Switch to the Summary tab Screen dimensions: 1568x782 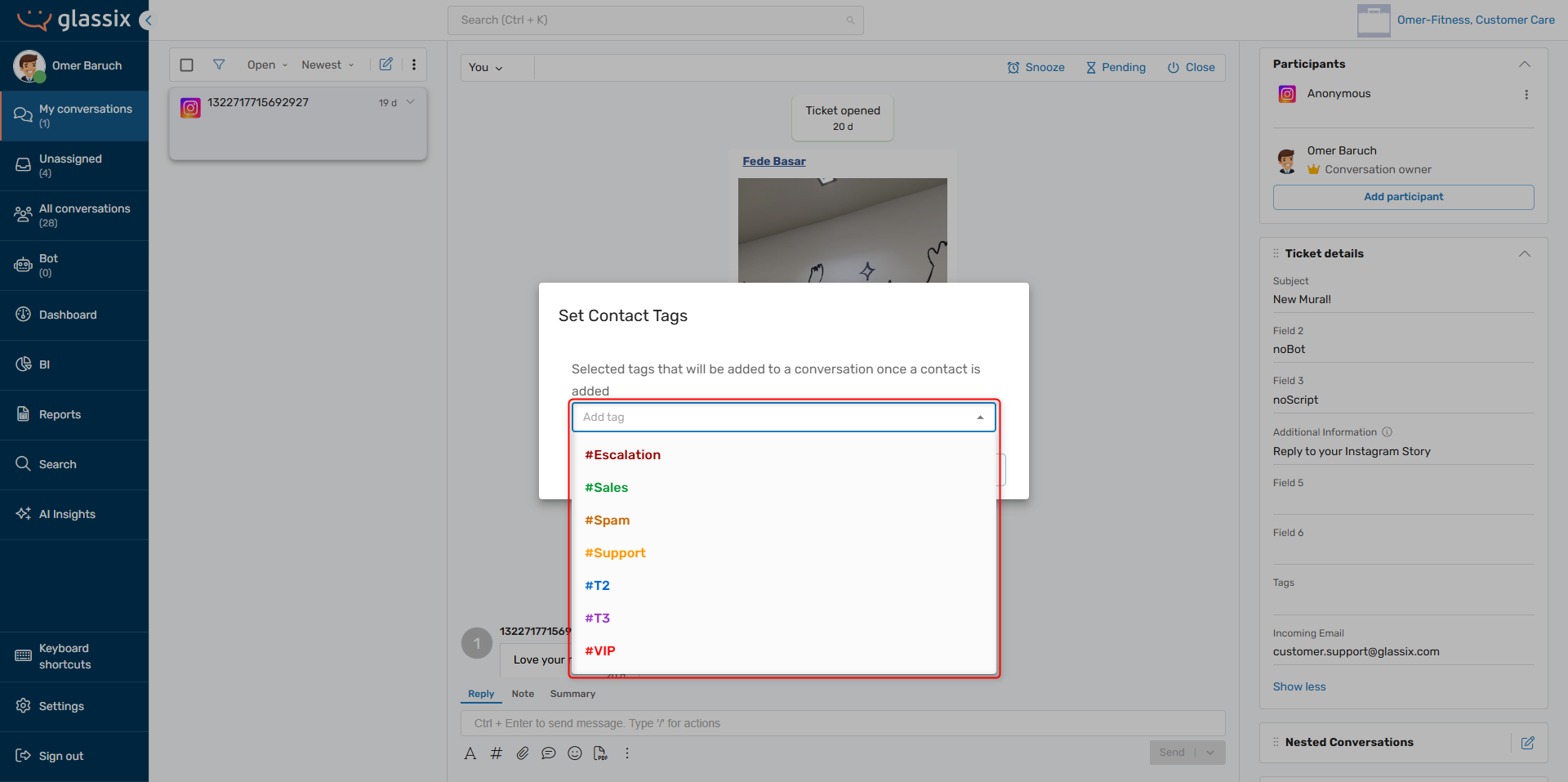[x=572, y=695]
